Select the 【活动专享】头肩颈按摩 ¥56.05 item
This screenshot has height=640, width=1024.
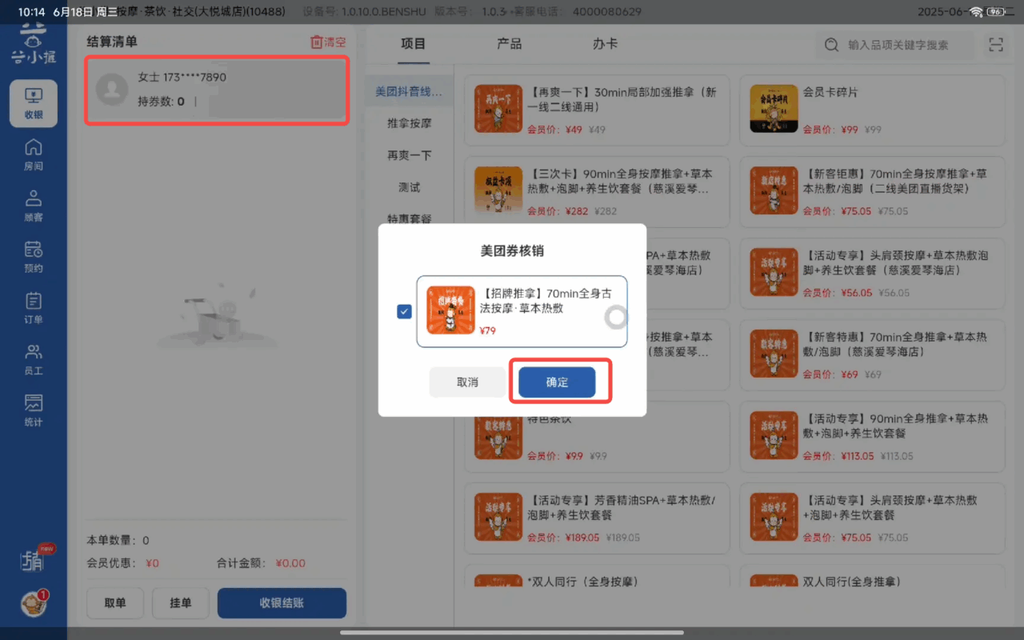[x=872, y=274]
